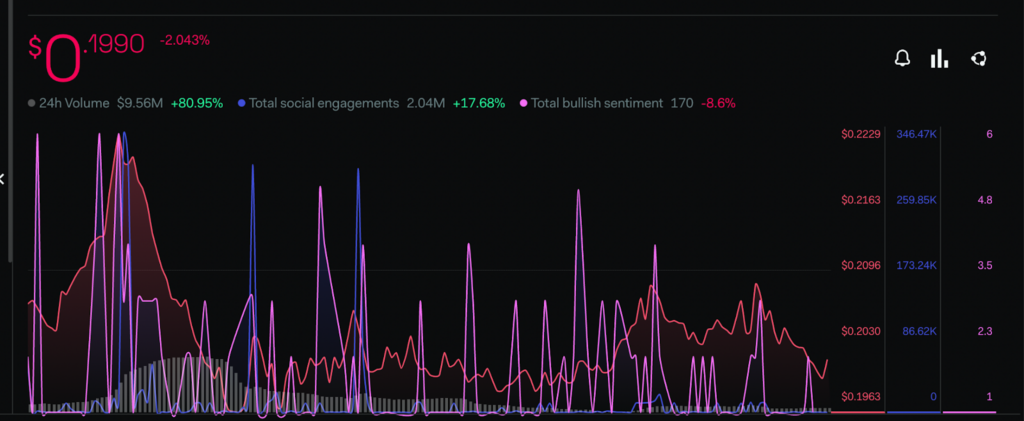Click the 170 bullish sentiment value
Image resolution: width=1024 pixels, height=421 pixels.
(x=682, y=103)
